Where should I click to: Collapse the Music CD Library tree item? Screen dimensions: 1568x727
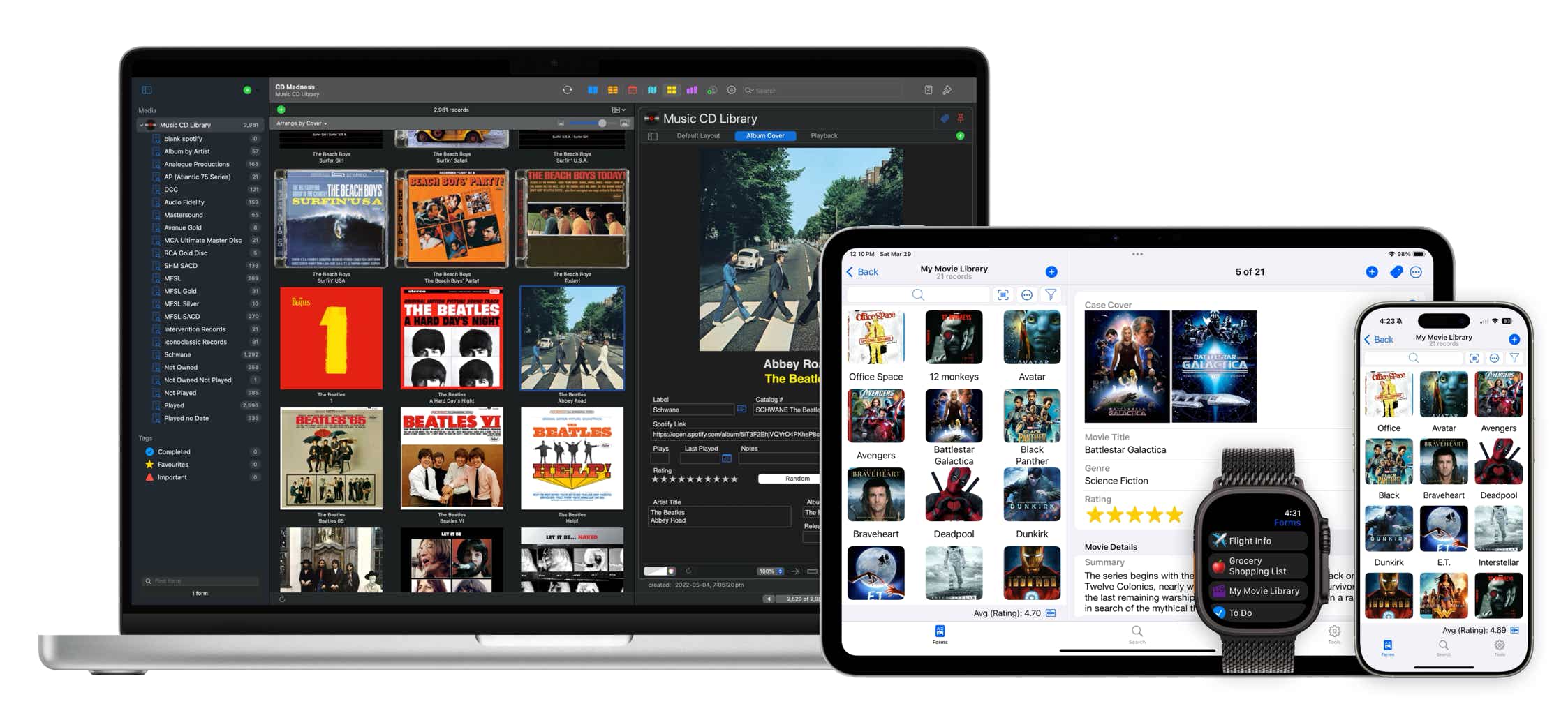[142, 125]
